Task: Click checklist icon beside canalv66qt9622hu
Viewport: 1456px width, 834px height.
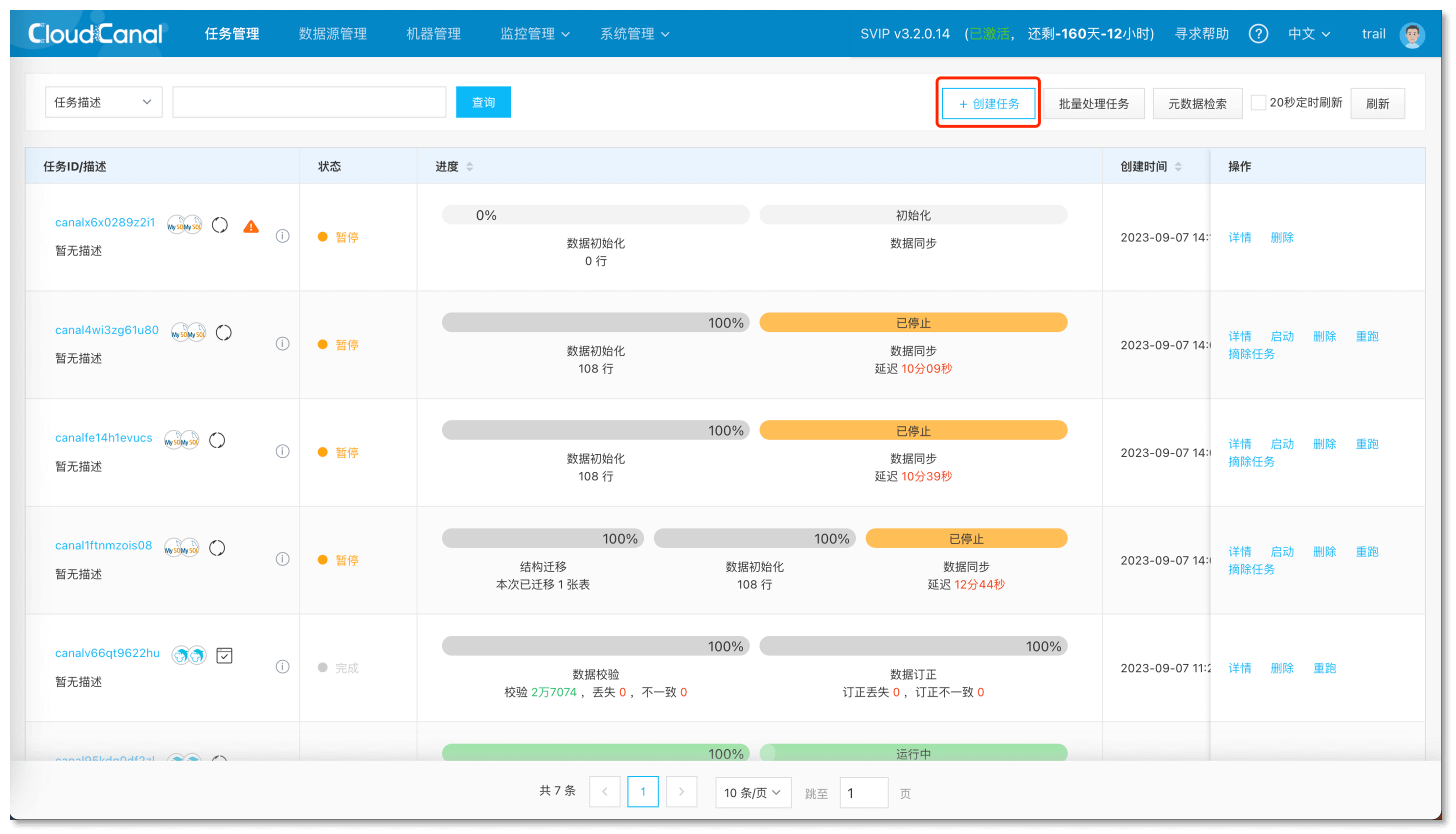Action: (x=224, y=655)
